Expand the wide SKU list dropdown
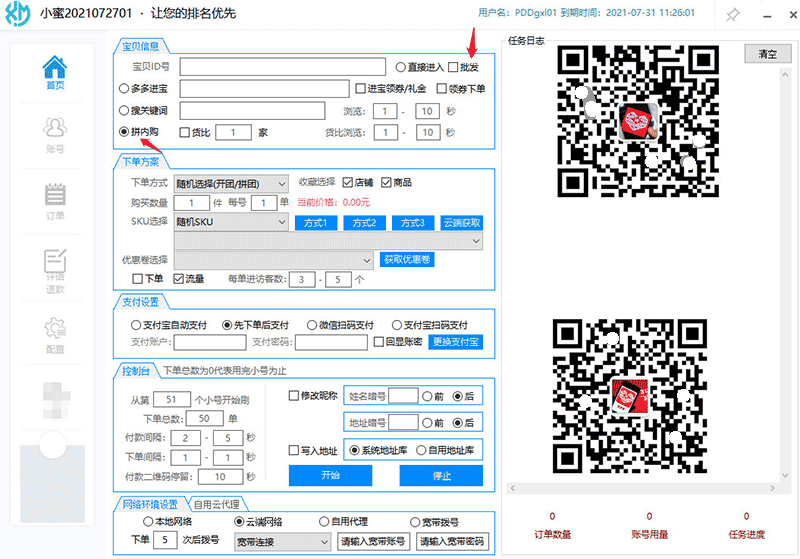Viewport: 800px width, 559px height. (328, 241)
